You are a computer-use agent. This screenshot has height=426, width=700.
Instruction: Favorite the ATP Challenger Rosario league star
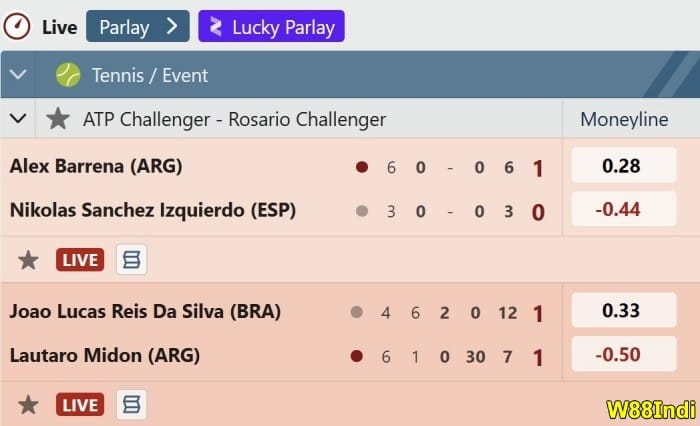click(x=58, y=119)
